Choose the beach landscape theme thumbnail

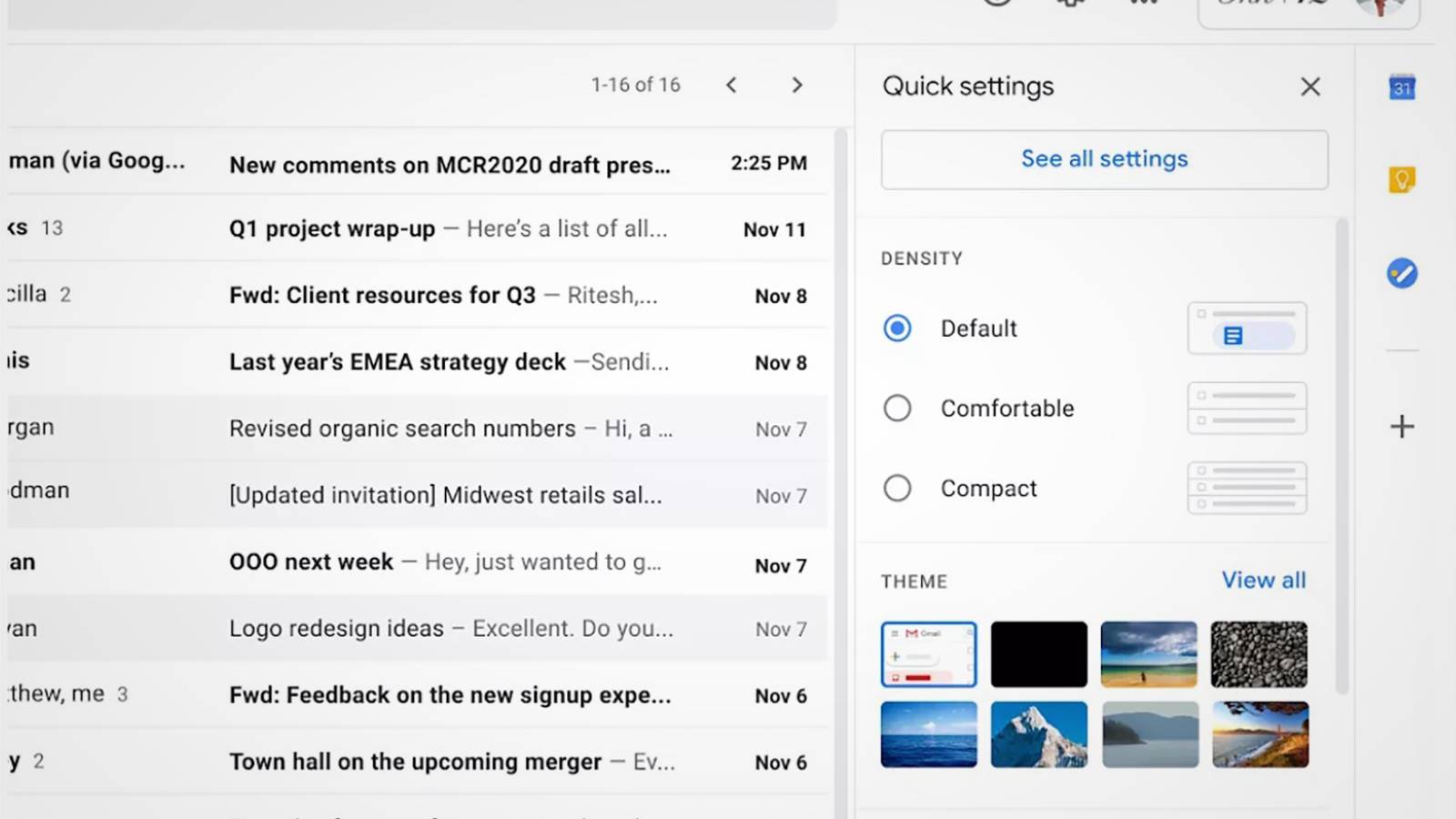(1148, 654)
